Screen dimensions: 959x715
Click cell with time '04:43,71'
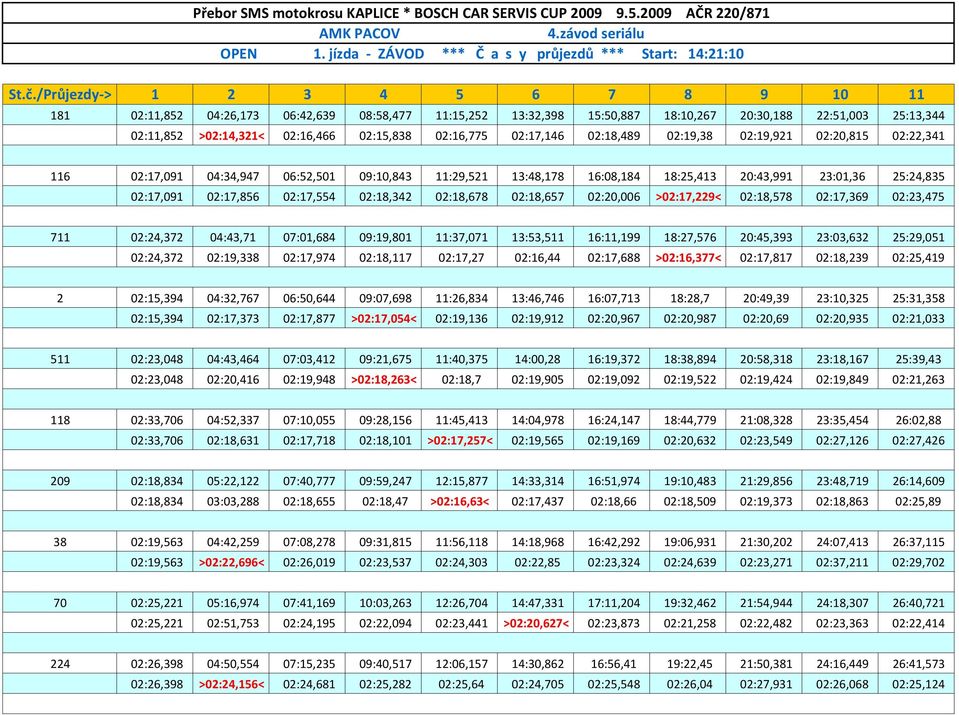pyautogui.click(x=231, y=237)
